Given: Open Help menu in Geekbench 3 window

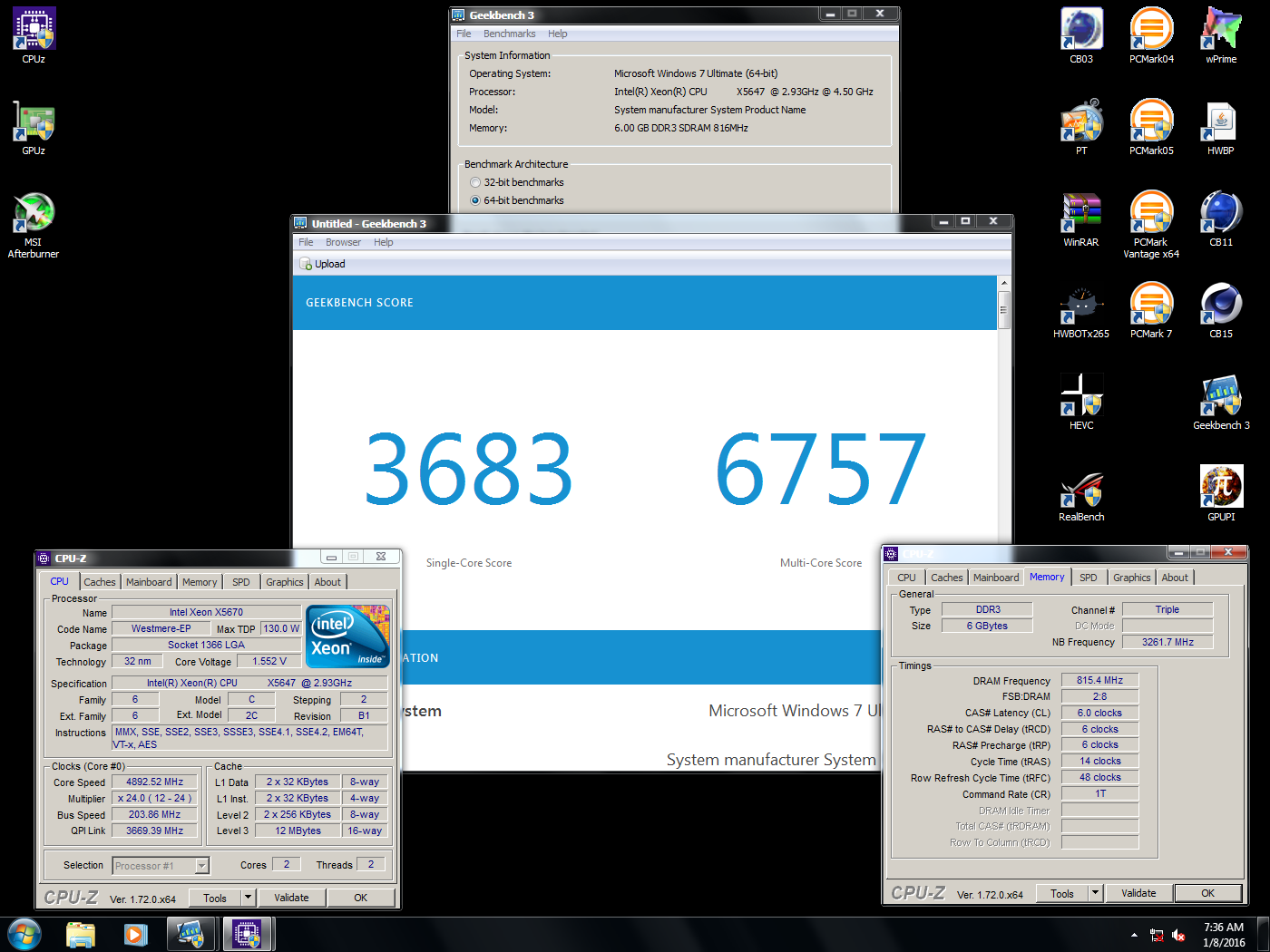Looking at the screenshot, I should 557,34.
